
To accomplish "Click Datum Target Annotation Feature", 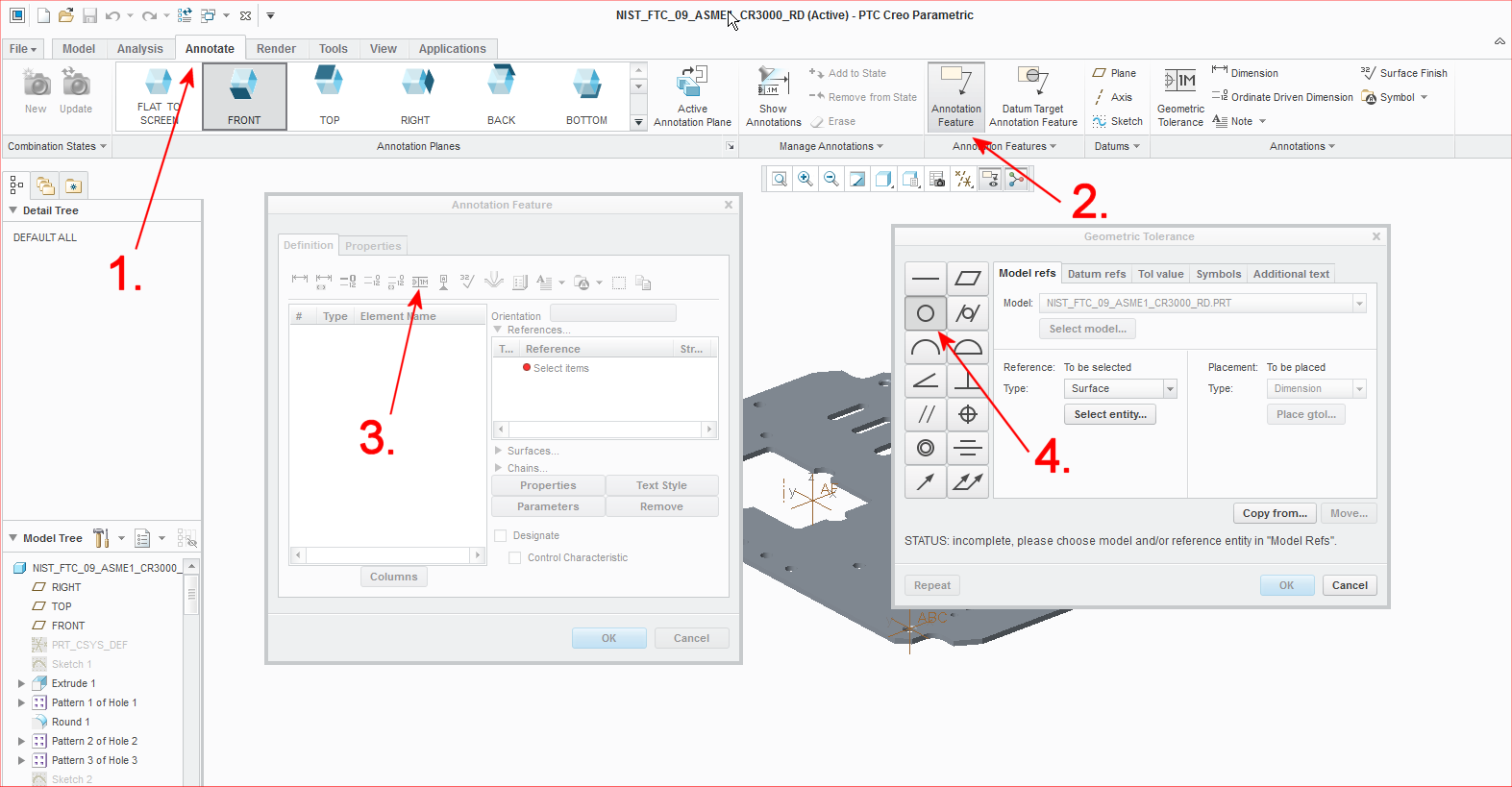I will click(1032, 96).
